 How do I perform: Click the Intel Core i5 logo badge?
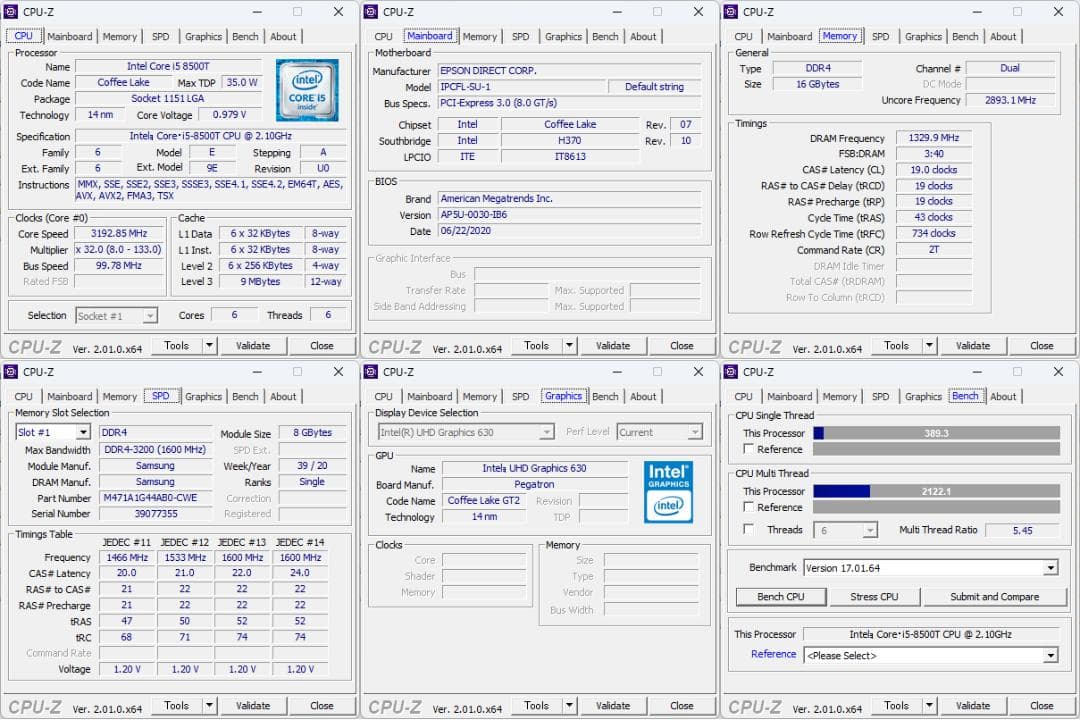coord(307,90)
